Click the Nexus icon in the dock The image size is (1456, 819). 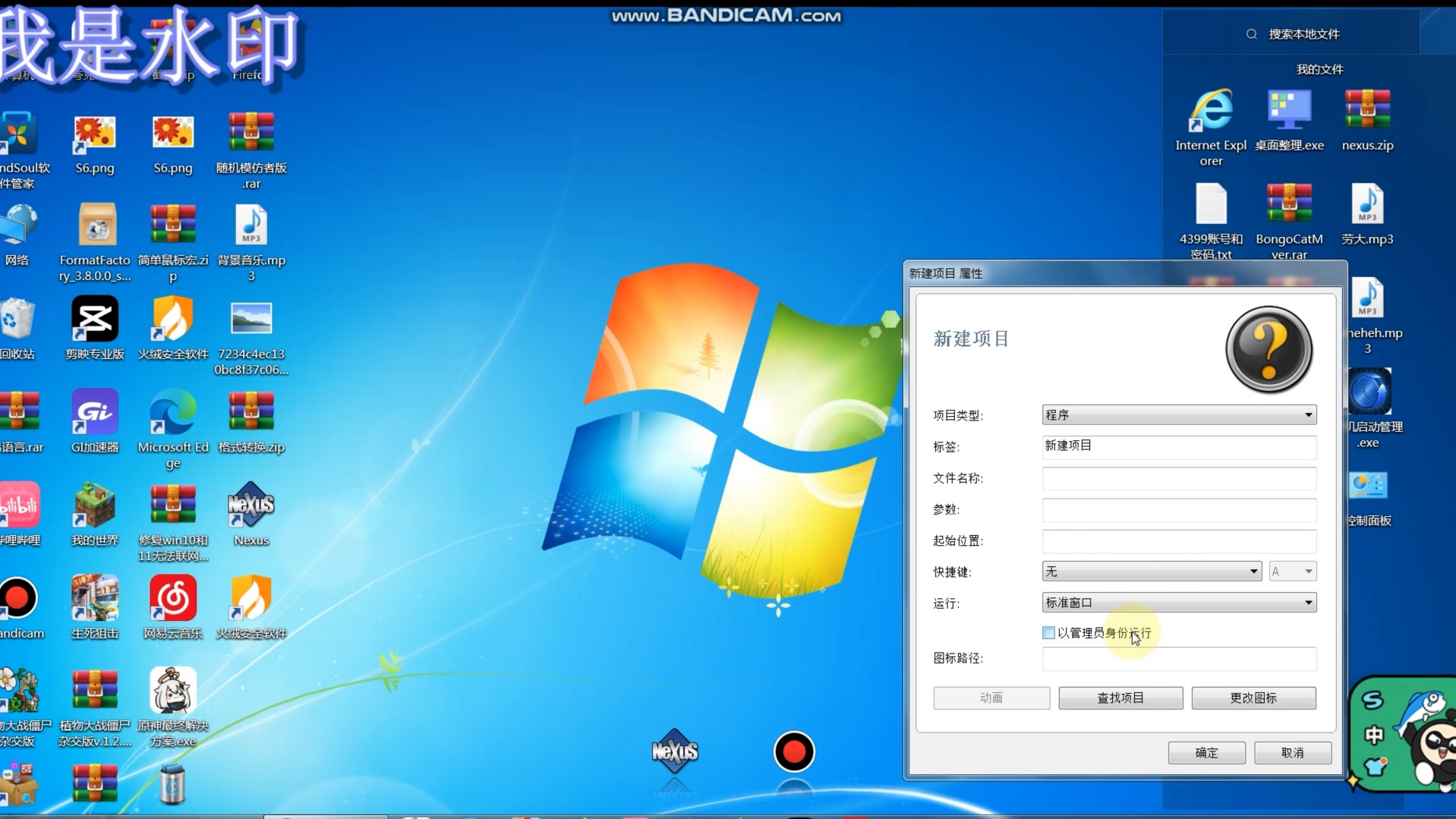click(x=675, y=751)
